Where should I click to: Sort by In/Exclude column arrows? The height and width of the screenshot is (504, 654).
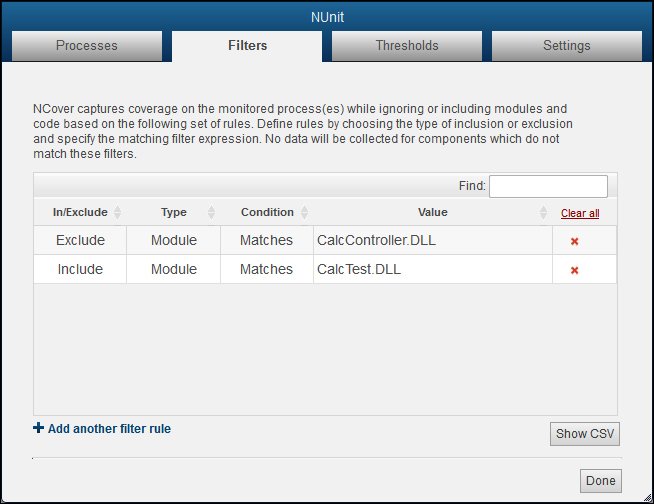coord(118,213)
